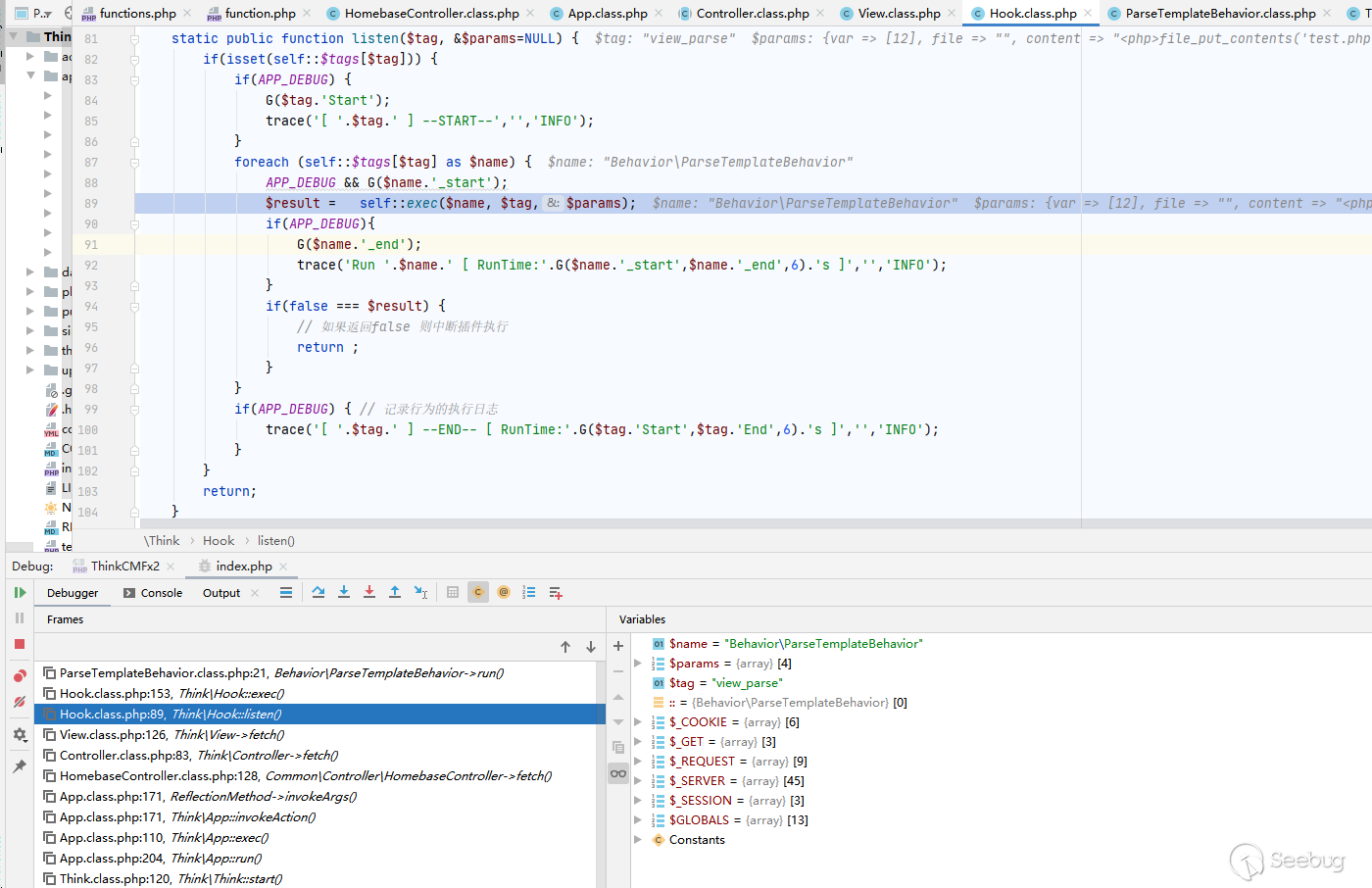The height and width of the screenshot is (888, 1372).
Task: Click the Force Step Into red arrow
Action: pyautogui.click(x=369, y=593)
